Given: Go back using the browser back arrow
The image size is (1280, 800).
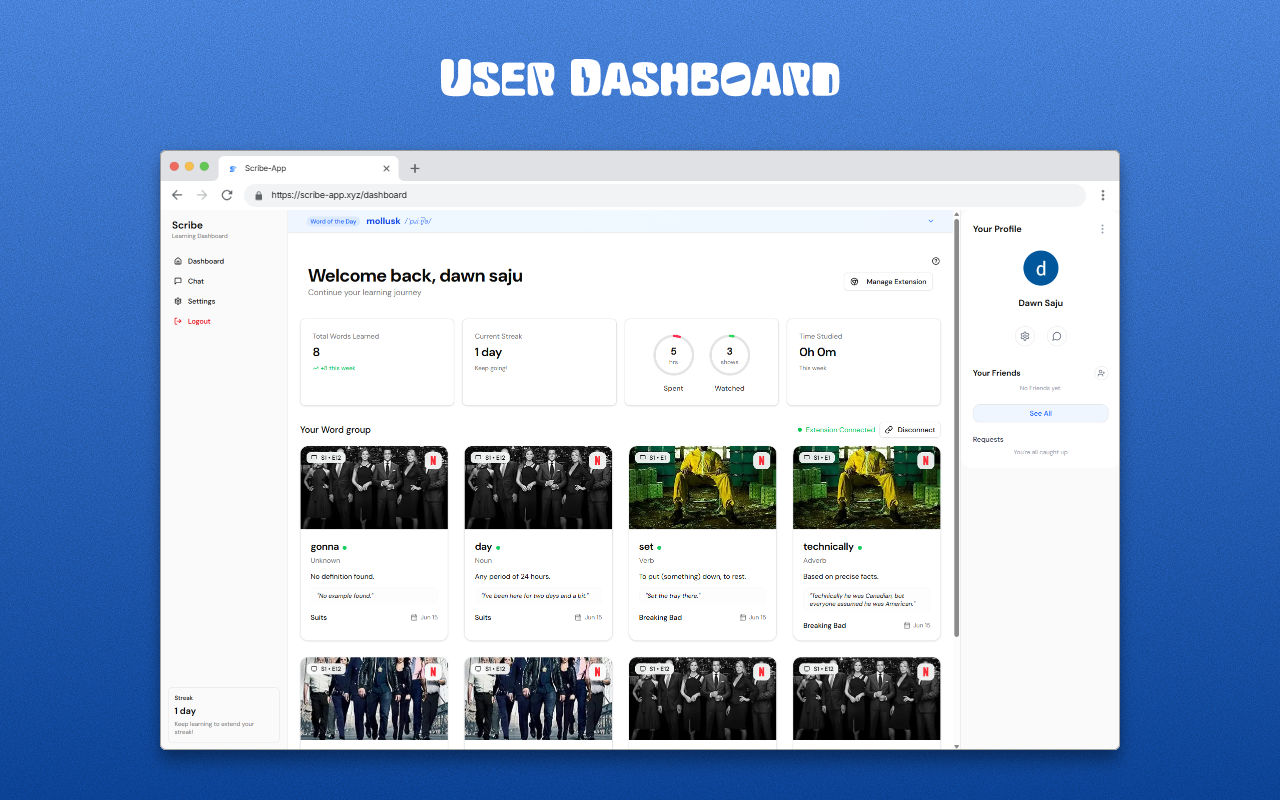Looking at the screenshot, I should [x=177, y=195].
